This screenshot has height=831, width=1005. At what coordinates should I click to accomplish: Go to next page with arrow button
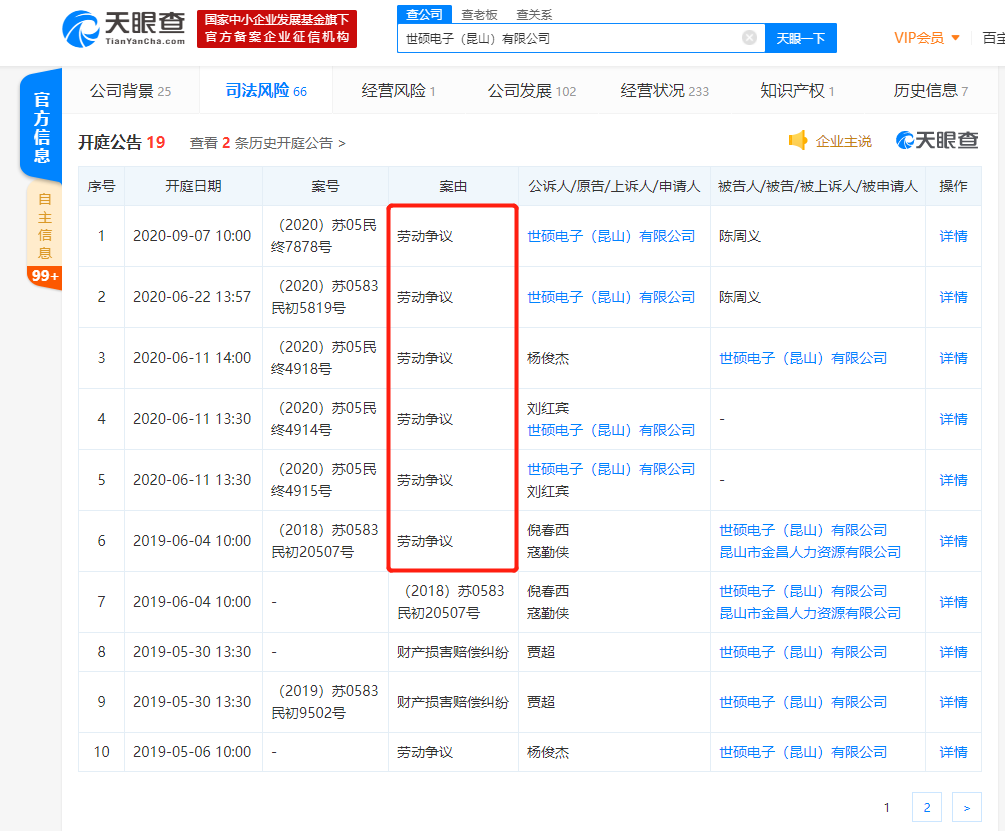(966, 807)
